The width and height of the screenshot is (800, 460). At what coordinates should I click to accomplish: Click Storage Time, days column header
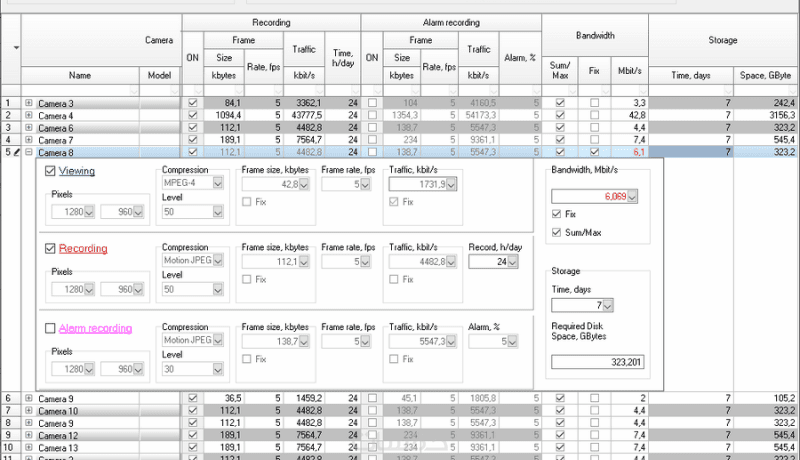(x=691, y=75)
